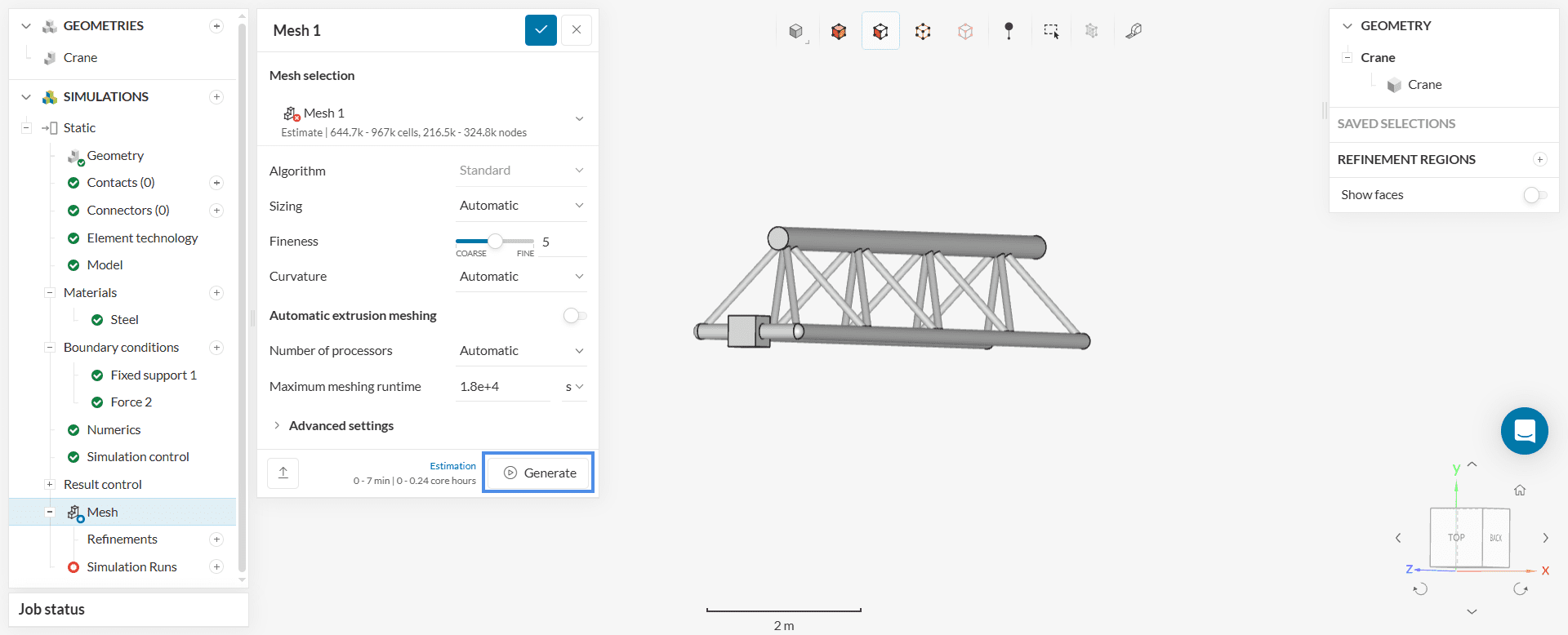The height and width of the screenshot is (635, 1568).
Task: Open the chat support bubble
Action: coord(1524,431)
